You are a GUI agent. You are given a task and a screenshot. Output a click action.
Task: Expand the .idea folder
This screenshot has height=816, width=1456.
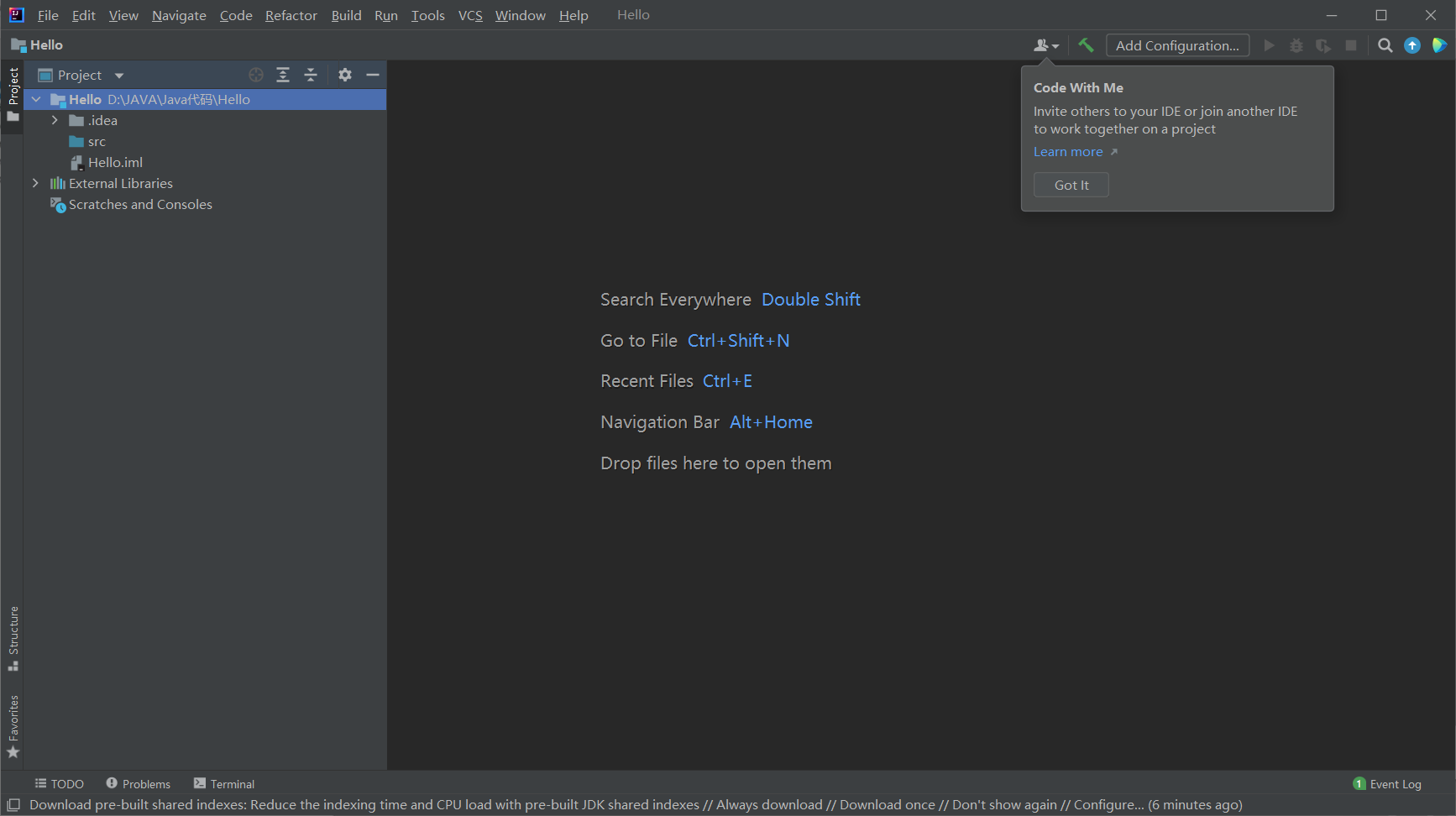point(55,120)
